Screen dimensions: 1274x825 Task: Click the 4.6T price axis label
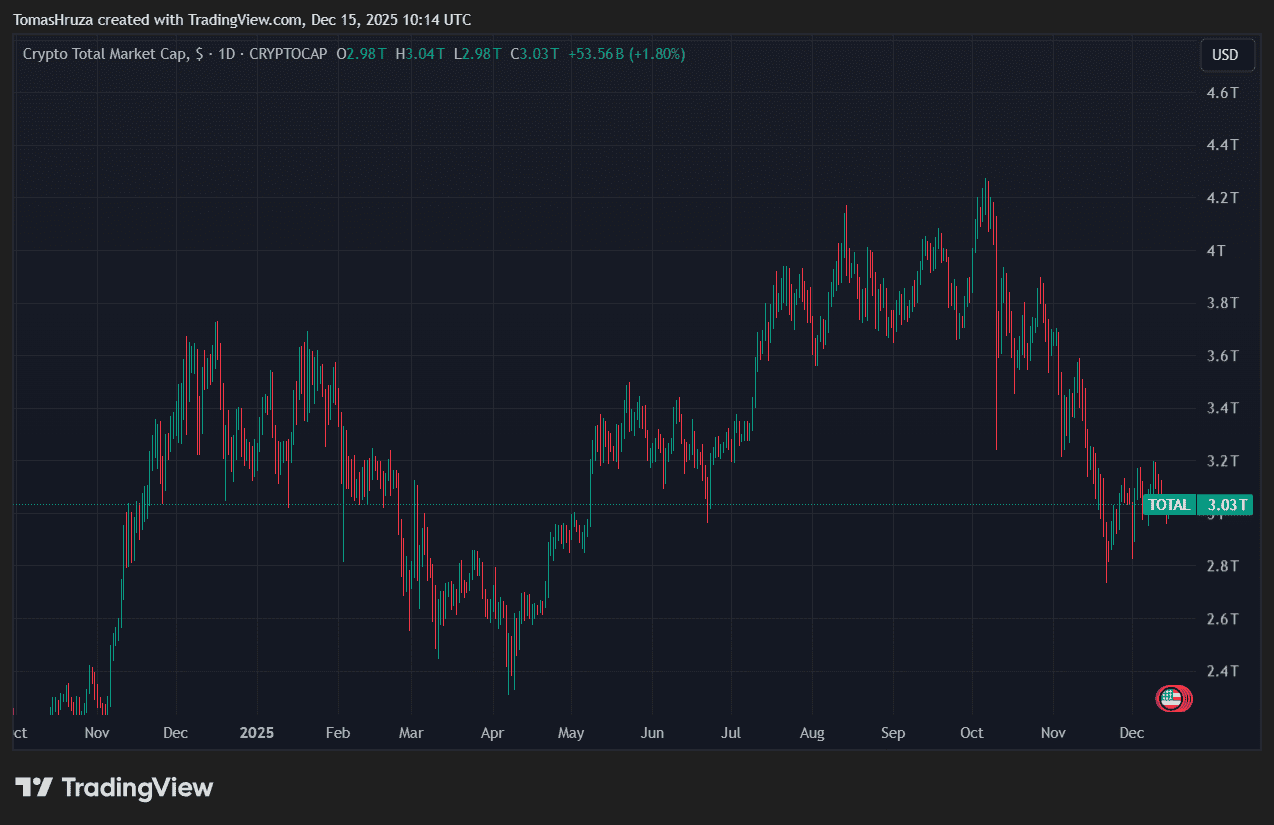pos(1223,93)
